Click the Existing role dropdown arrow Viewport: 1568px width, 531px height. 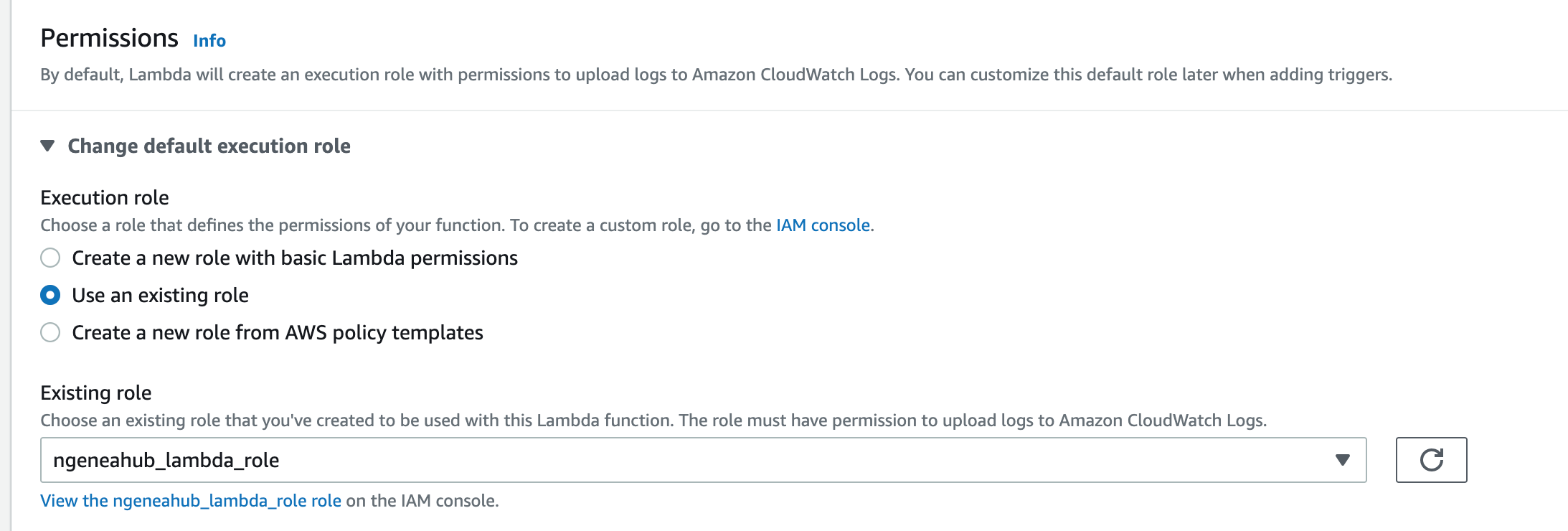pyautogui.click(x=1342, y=460)
